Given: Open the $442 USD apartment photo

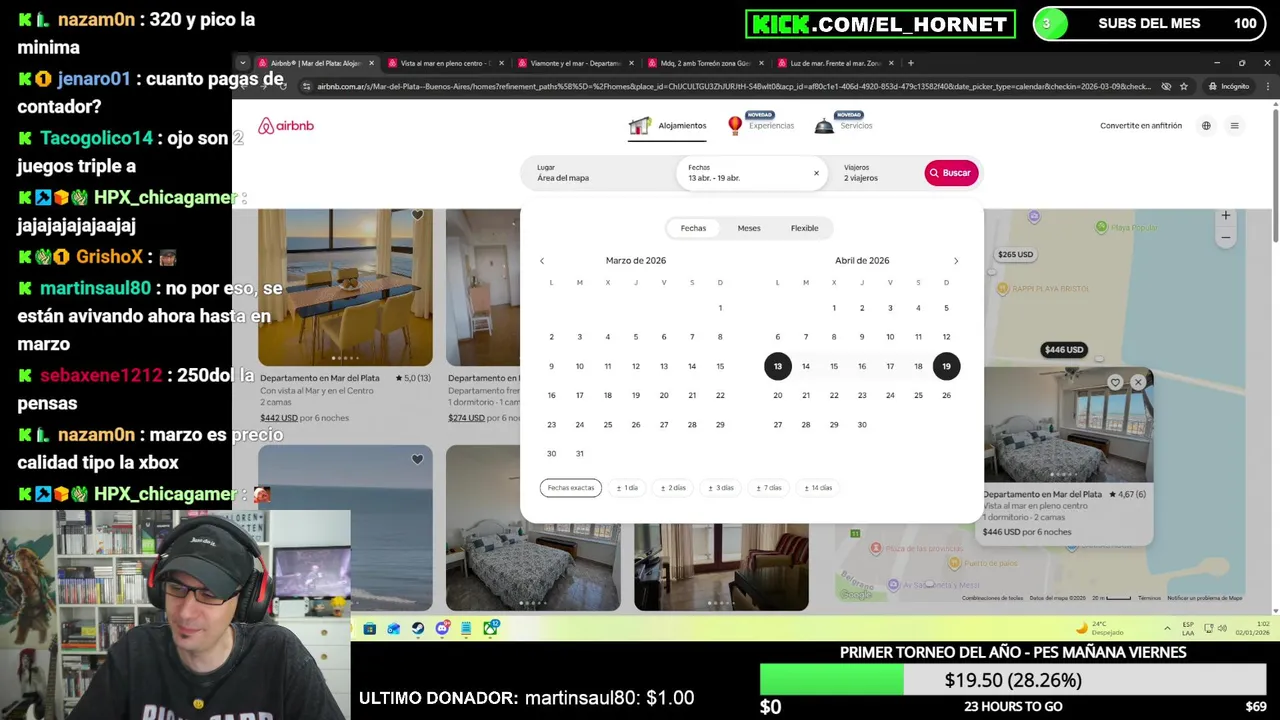Looking at the screenshot, I should pyautogui.click(x=345, y=288).
